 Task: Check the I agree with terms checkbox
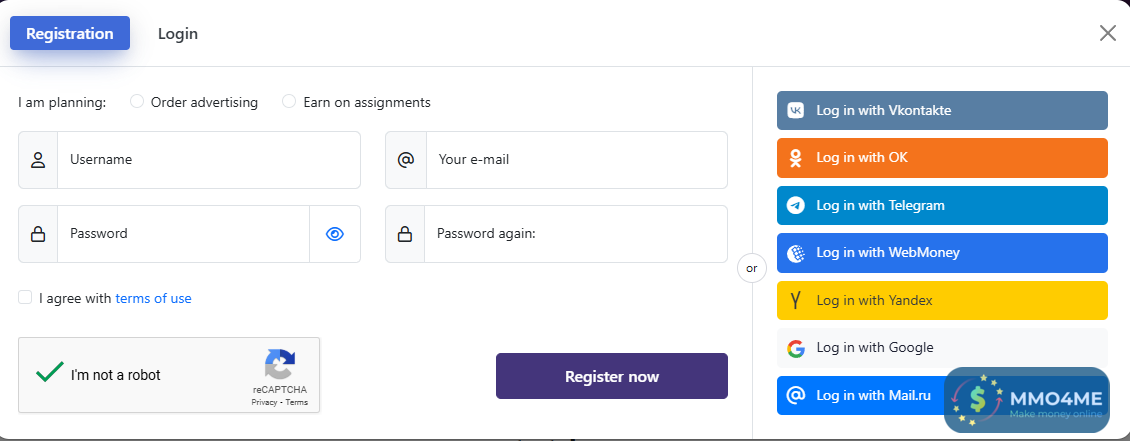click(x=25, y=298)
